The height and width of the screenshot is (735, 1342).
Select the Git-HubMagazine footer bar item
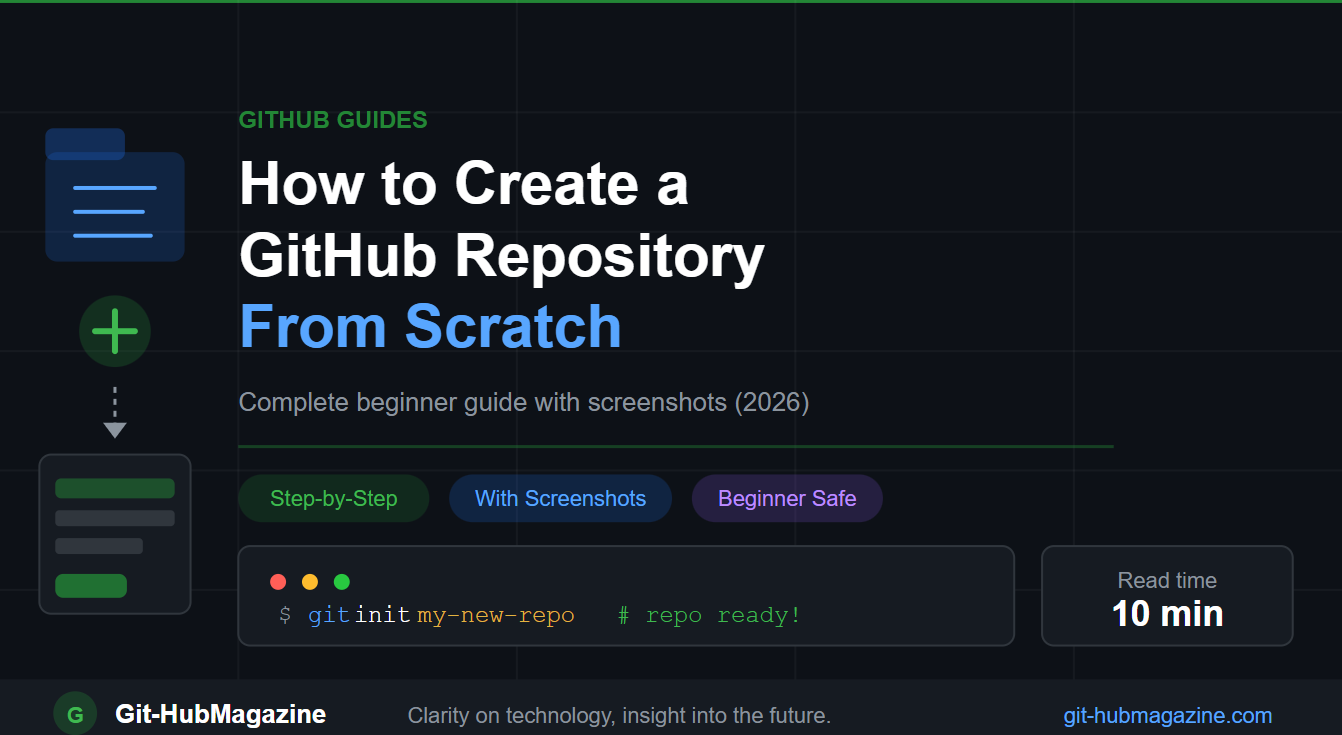click(220, 714)
